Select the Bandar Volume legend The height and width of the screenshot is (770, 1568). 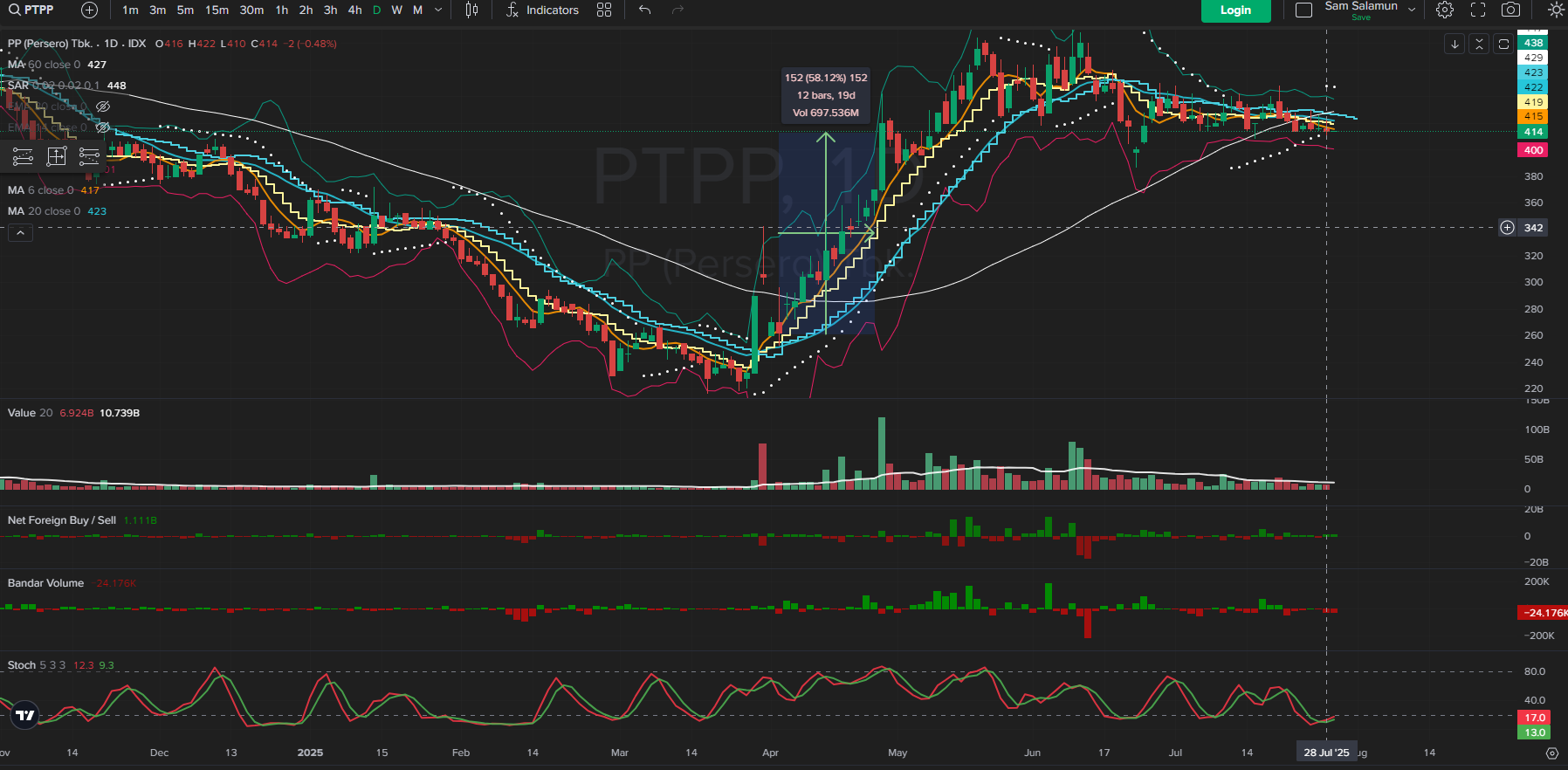tap(45, 583)
